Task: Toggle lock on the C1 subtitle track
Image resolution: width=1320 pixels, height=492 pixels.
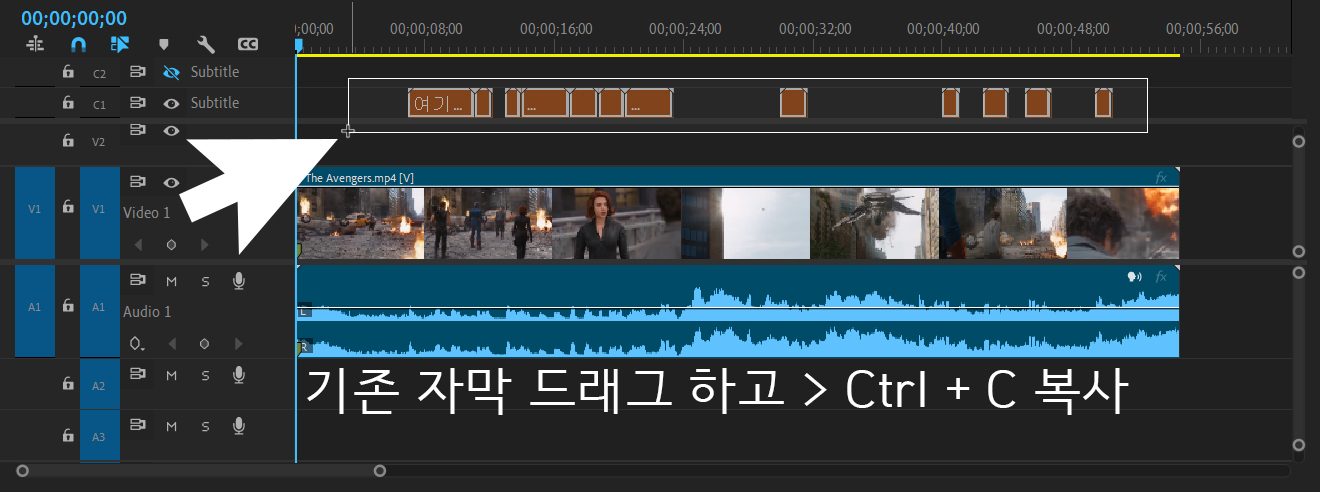Action: point(68,102)
